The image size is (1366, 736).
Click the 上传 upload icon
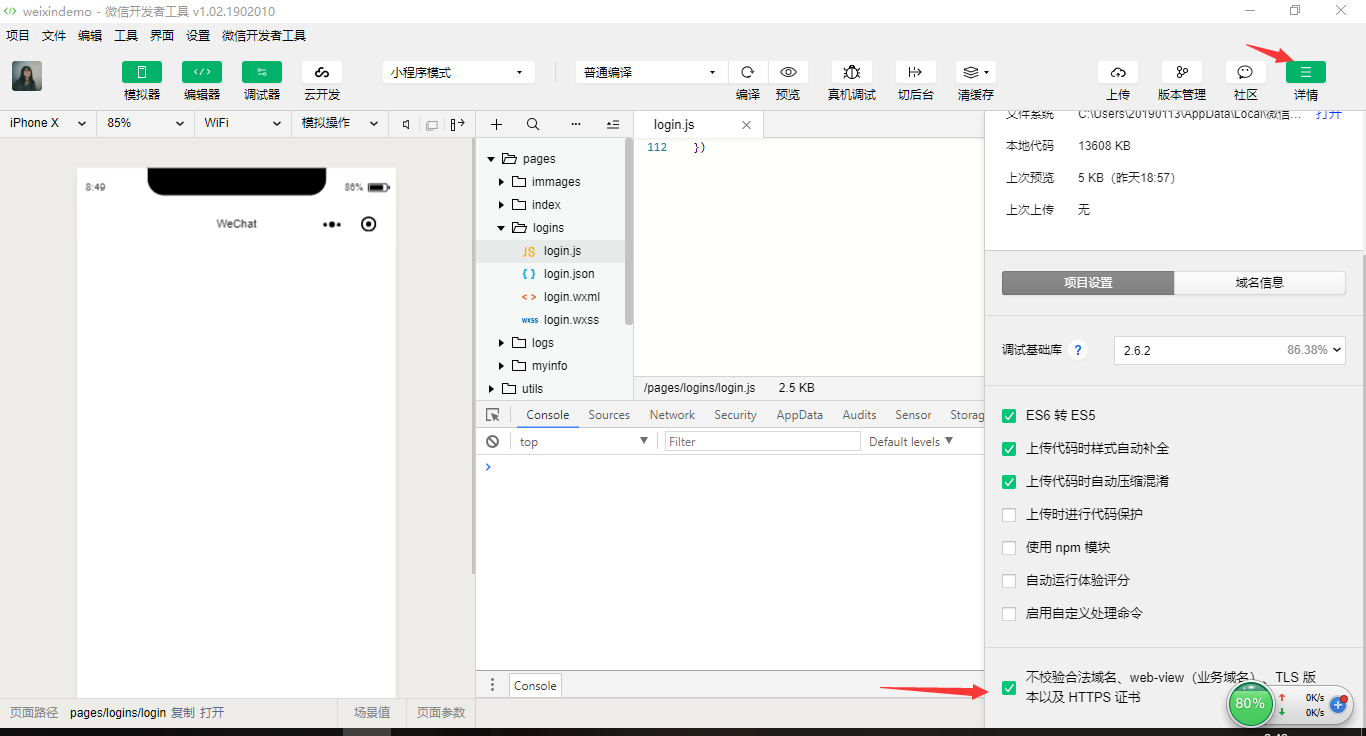point(1118,72)
